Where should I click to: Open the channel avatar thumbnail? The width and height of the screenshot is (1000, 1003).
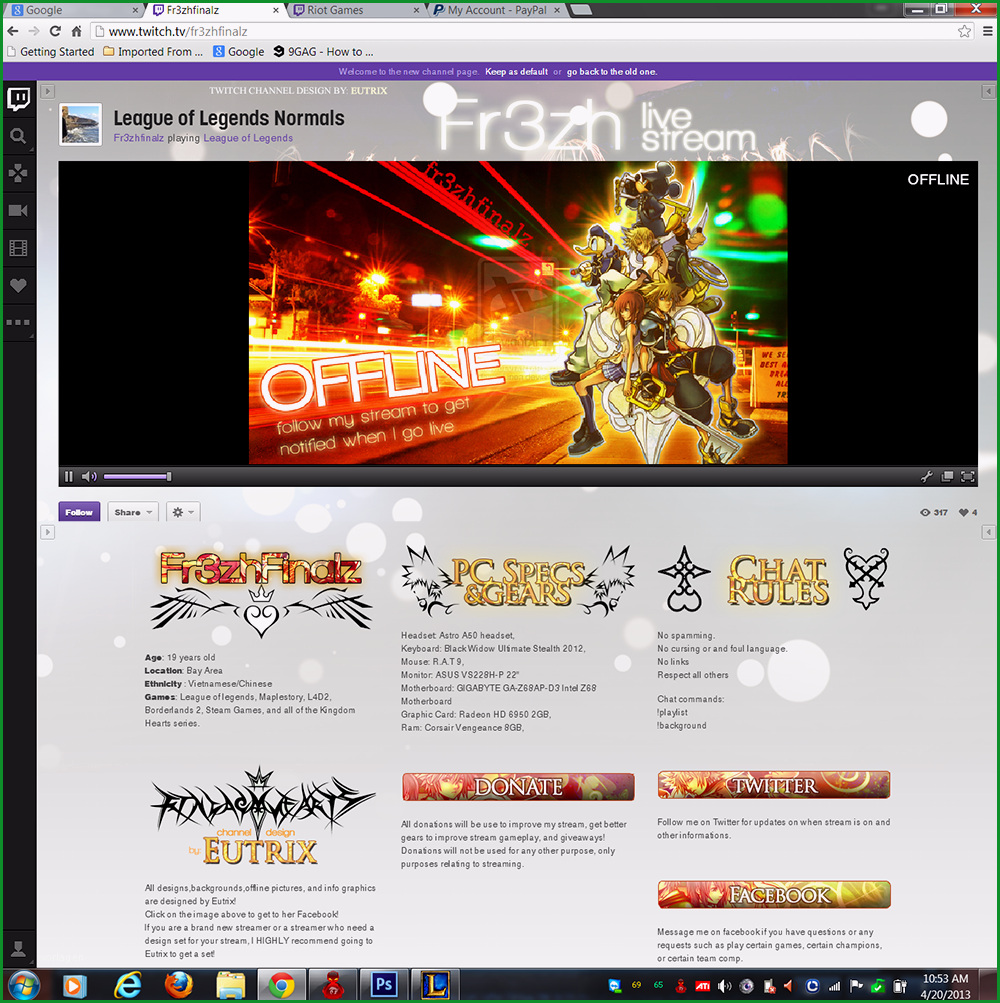[81, 124]
